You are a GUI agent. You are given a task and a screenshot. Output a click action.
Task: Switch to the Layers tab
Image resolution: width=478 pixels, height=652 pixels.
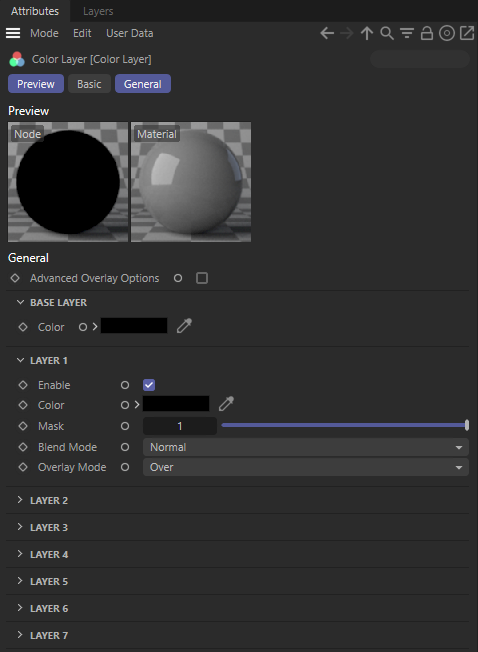(98, 11)
